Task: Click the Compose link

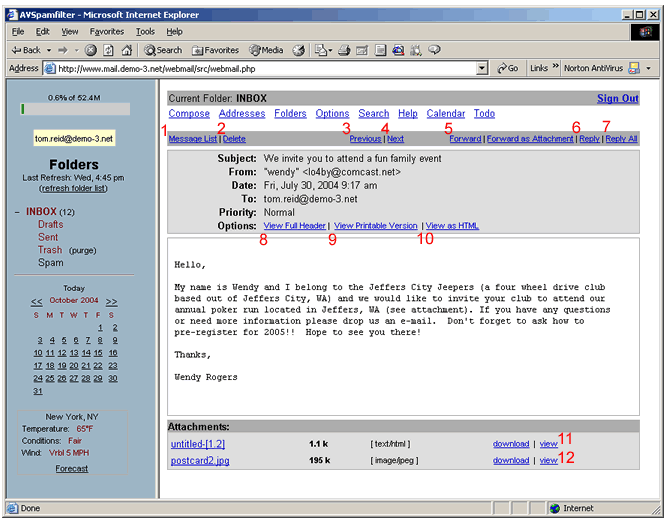Action: (x=189, y=114)
